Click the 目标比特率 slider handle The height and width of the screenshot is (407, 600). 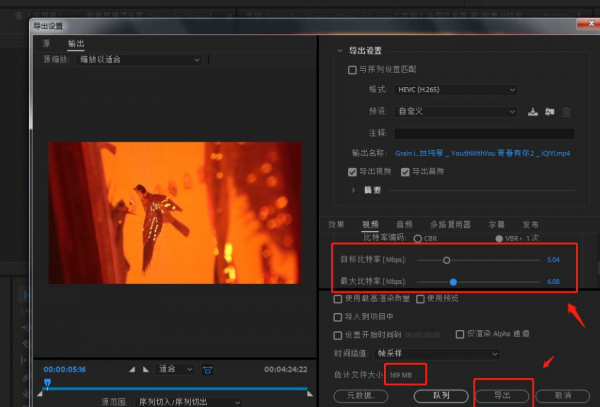[x=446, y=260]
